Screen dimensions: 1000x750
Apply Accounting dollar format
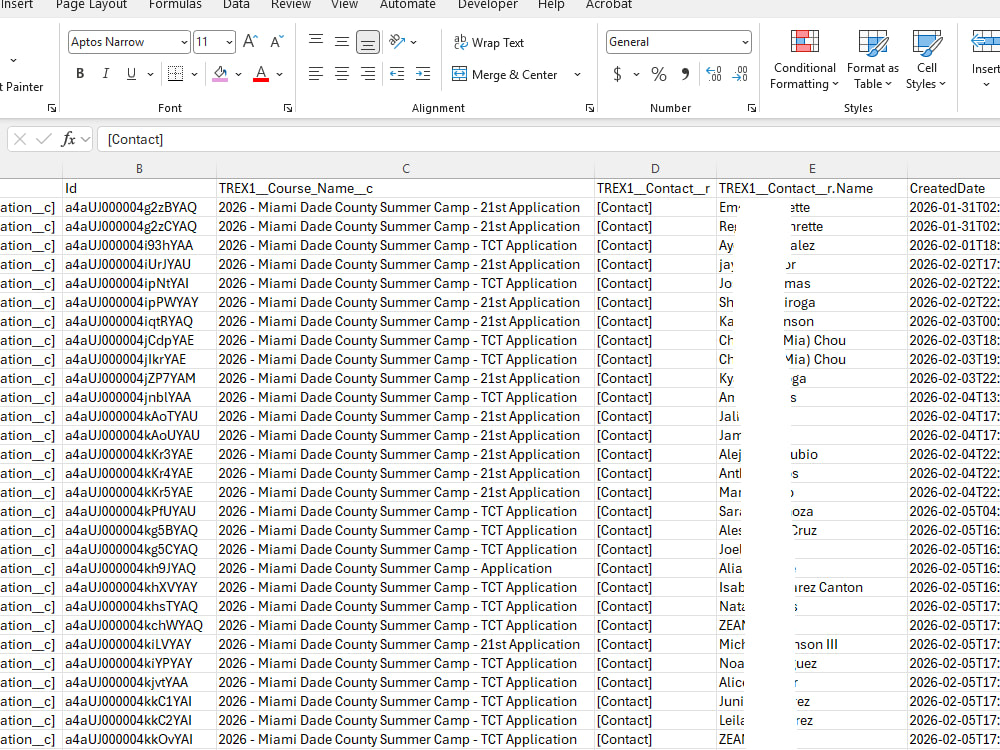pyautogui.click(x=617, y=74)
